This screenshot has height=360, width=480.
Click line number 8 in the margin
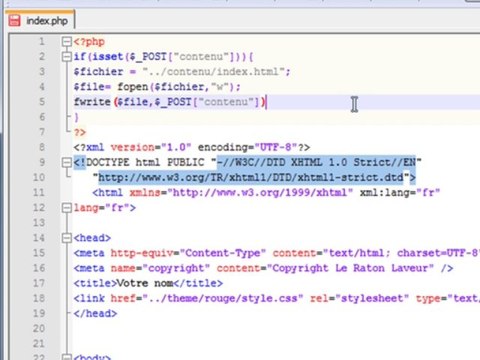click(x=42, y=147)
